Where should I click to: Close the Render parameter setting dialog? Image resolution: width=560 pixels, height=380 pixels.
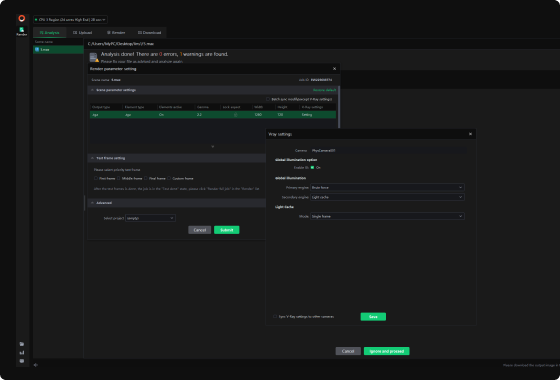[334, 69]
